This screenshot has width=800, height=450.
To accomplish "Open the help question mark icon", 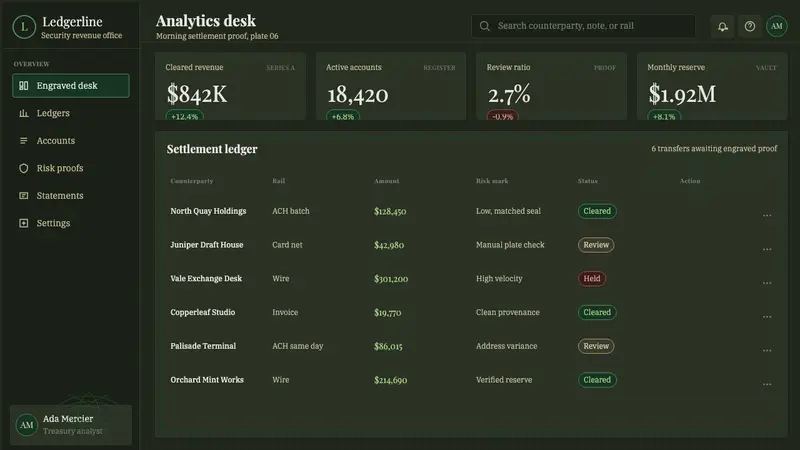I will pos(749,27).
